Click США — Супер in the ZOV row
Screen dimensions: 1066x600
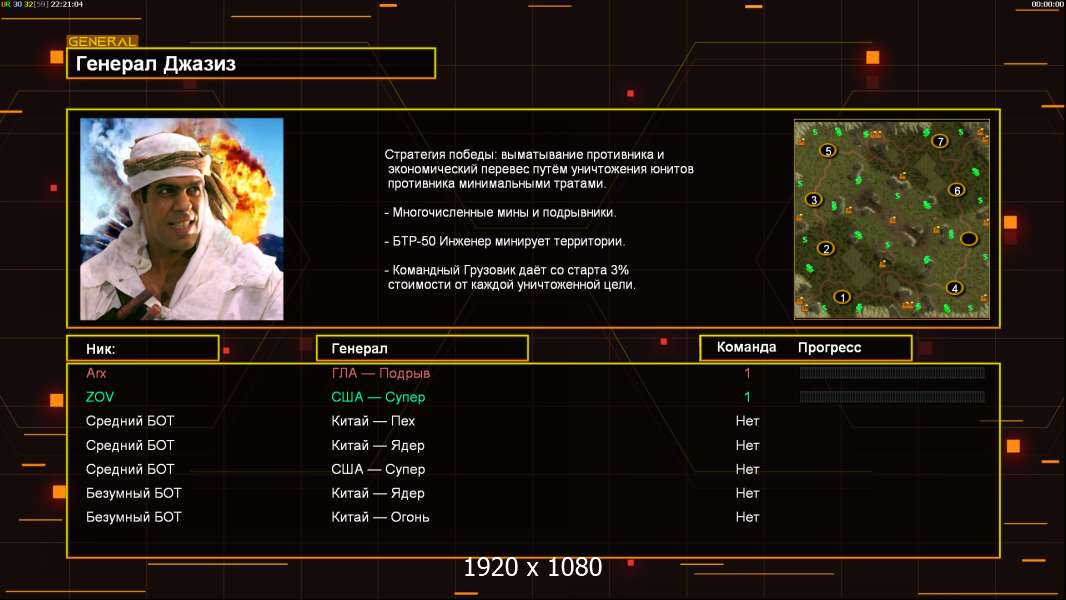coord(378,397)
